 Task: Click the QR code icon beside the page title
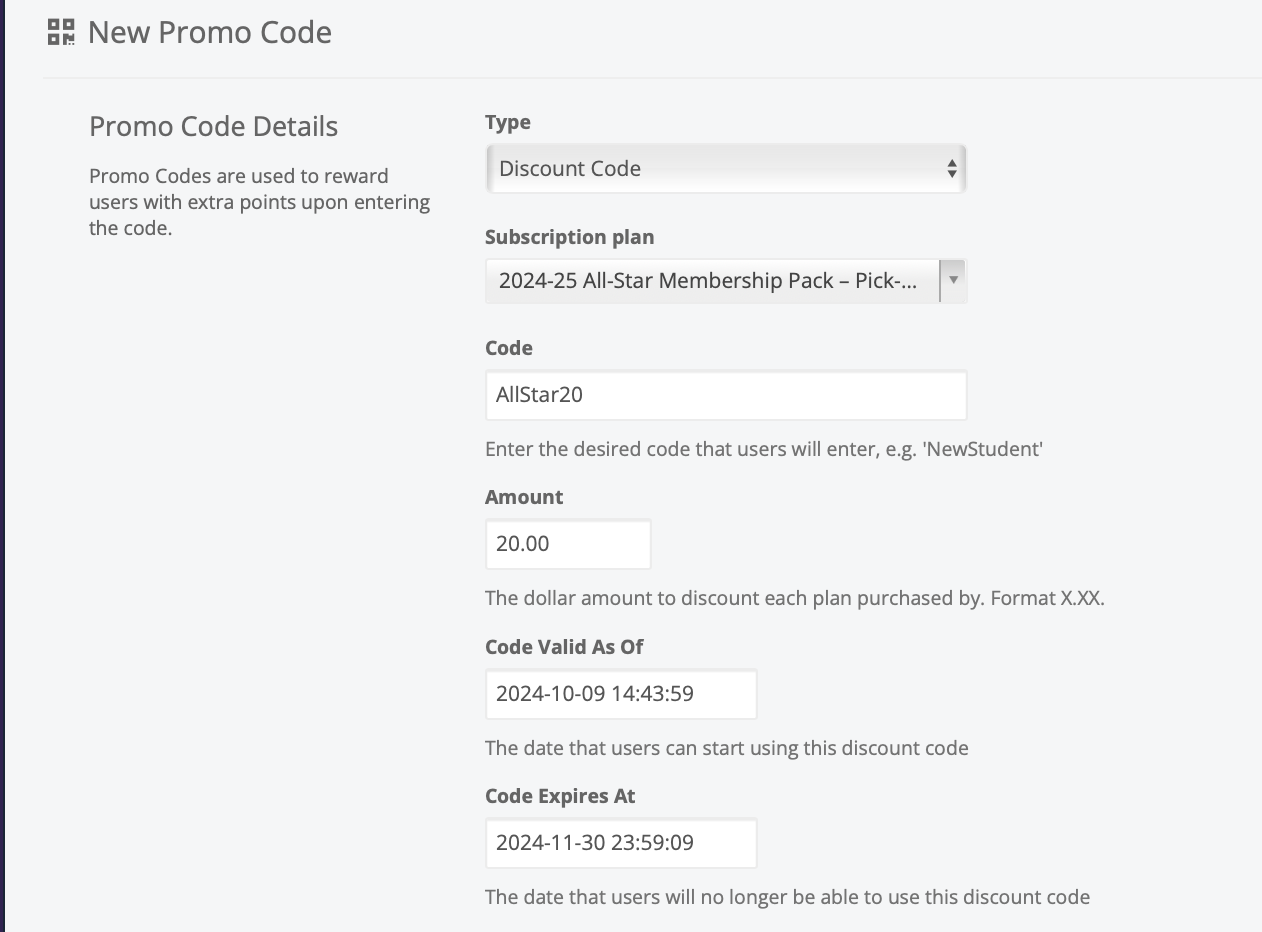(x=61, y=32)
